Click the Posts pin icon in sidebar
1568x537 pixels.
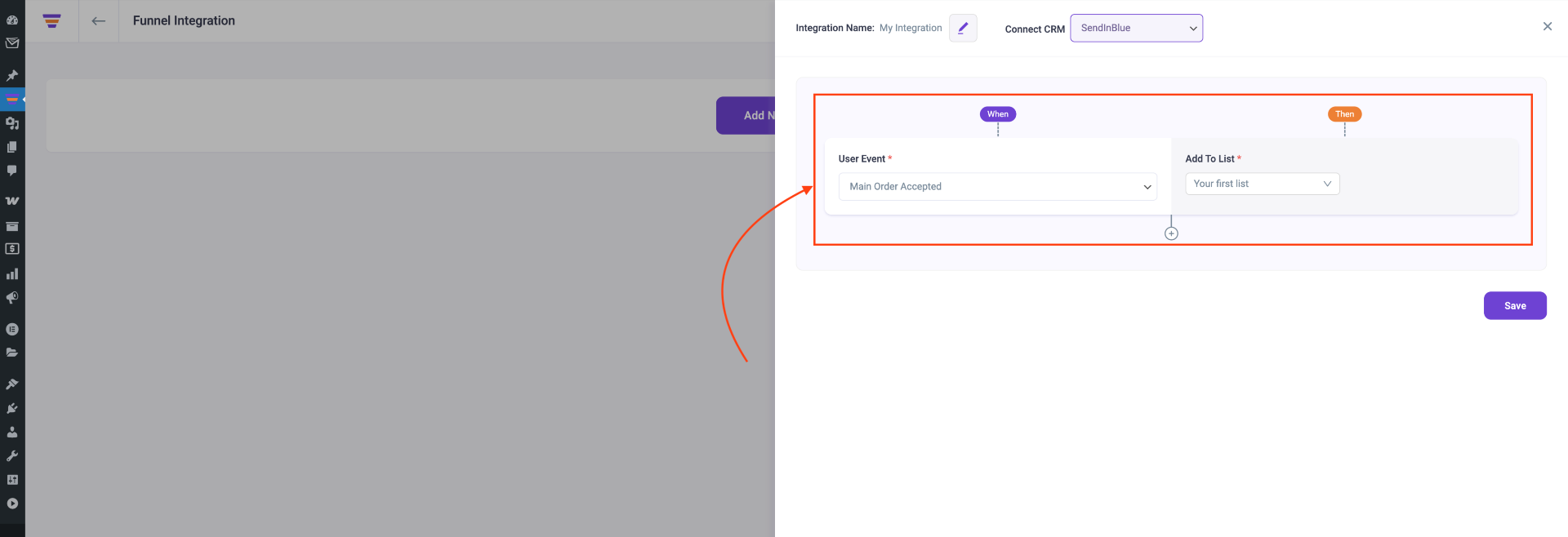(12, 75)
